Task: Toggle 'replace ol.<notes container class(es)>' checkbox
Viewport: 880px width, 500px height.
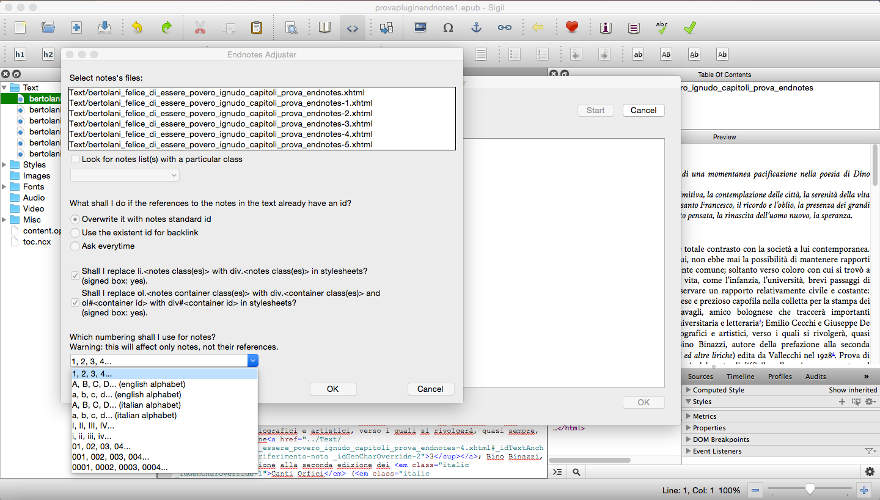Action: [x=75, y=302]
